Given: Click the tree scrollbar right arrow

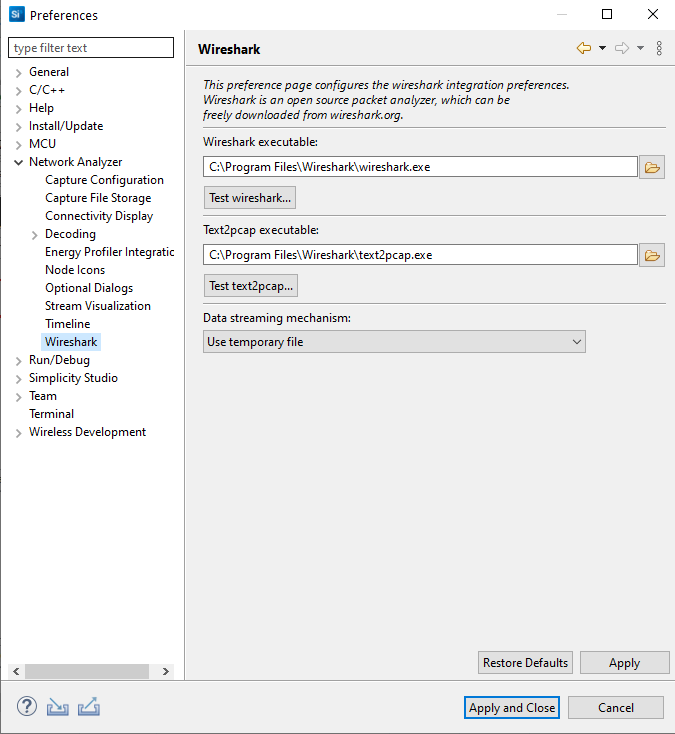Looking at the screenshot, I should click(165, 671).
